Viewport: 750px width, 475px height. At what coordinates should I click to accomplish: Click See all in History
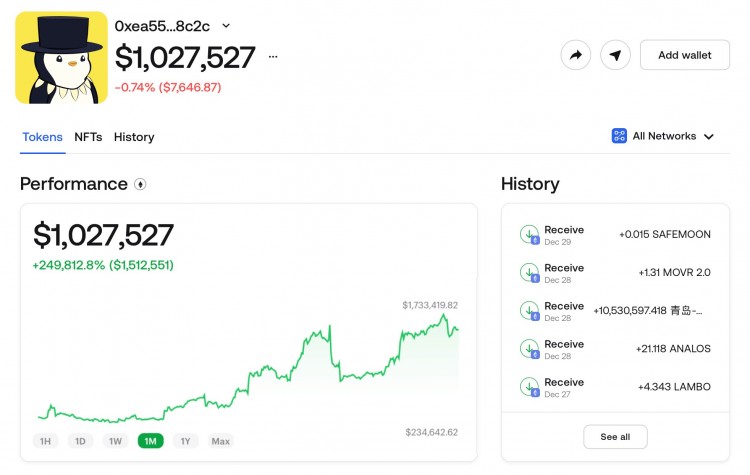tap(615, 437)
